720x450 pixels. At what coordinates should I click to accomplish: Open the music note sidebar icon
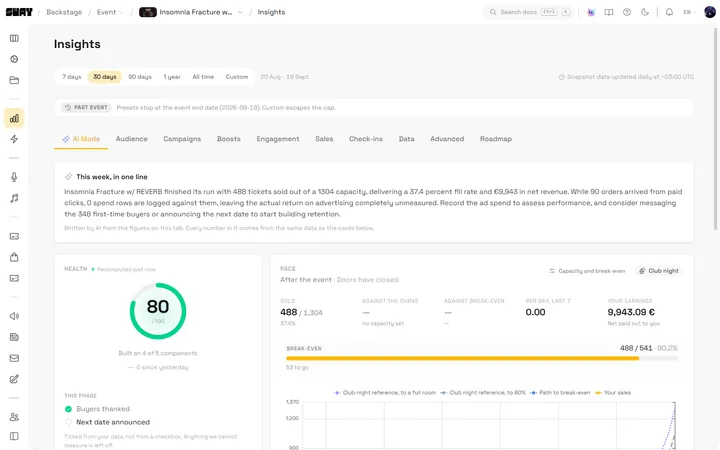[14, 198]
